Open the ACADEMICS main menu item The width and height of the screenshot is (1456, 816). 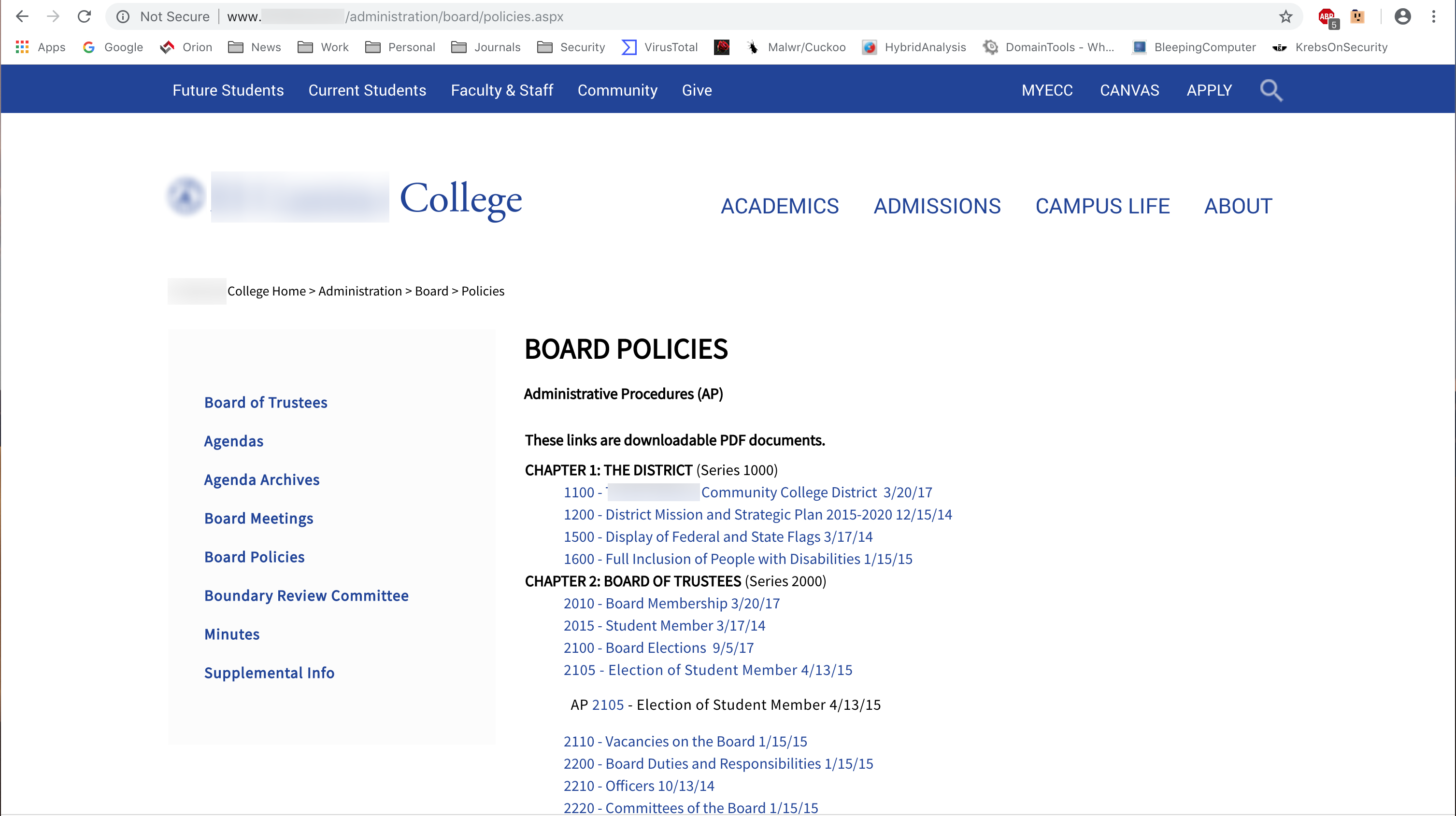pyautogui.click(x=779, y=206)
